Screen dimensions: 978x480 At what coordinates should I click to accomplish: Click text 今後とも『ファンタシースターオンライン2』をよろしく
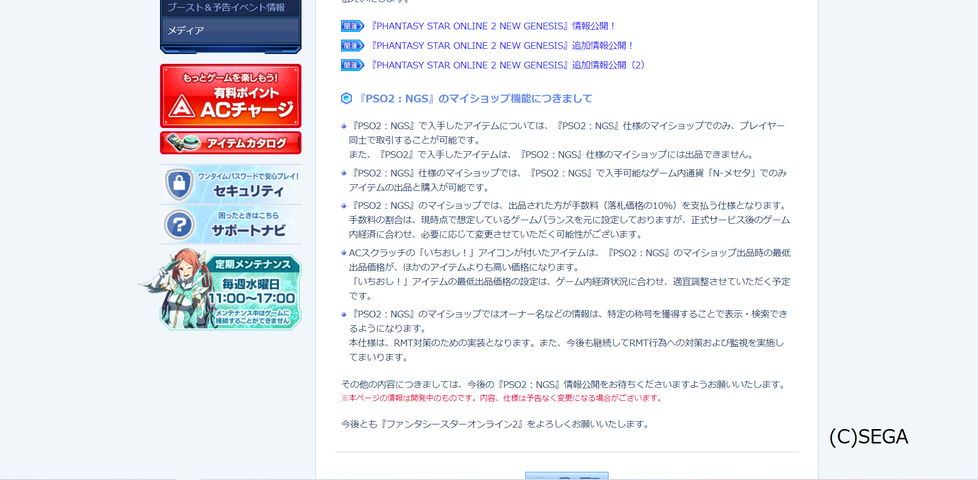coord(495,425)
